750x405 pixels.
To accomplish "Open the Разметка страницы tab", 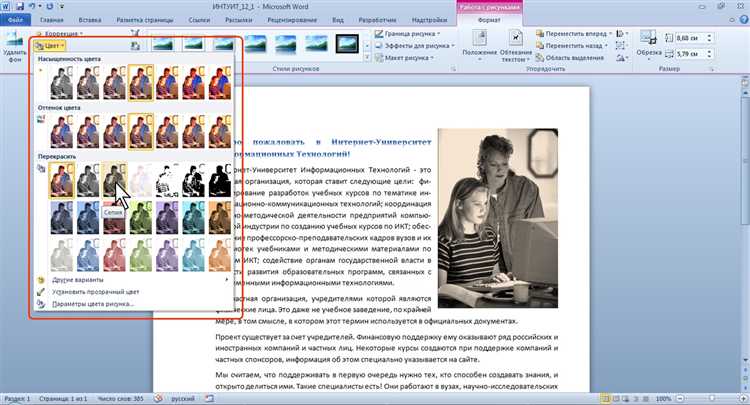I will coord(145,20).
